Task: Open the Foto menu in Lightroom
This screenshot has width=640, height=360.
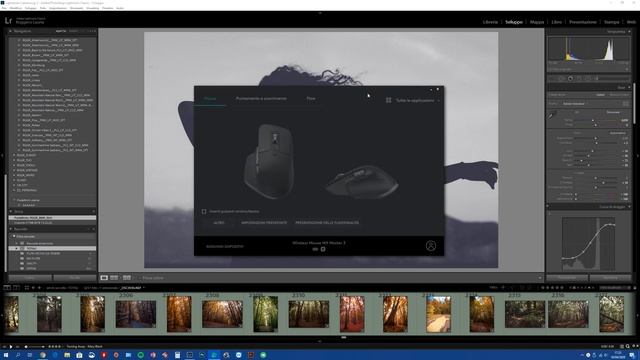Action: pos(43,8)
